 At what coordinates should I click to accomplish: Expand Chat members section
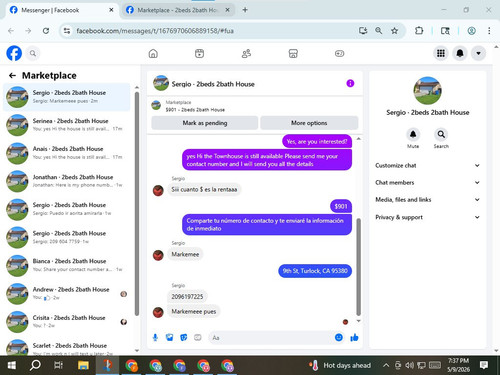click(427, 182)
